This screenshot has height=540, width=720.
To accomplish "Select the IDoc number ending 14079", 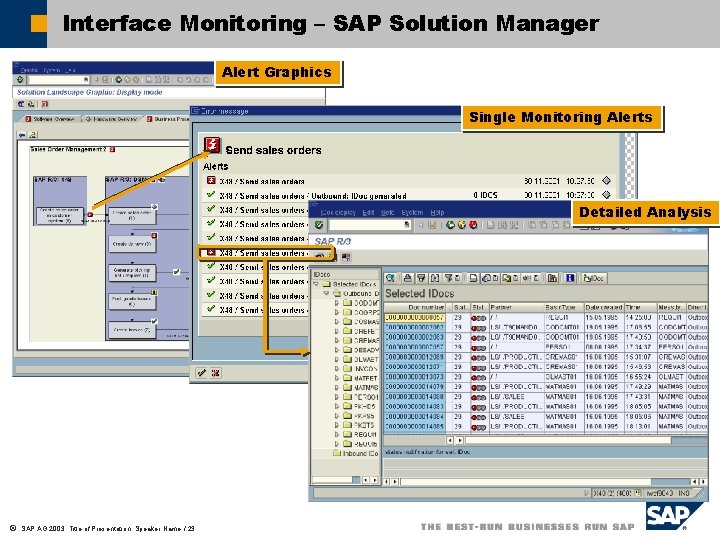I will [415, 387].
